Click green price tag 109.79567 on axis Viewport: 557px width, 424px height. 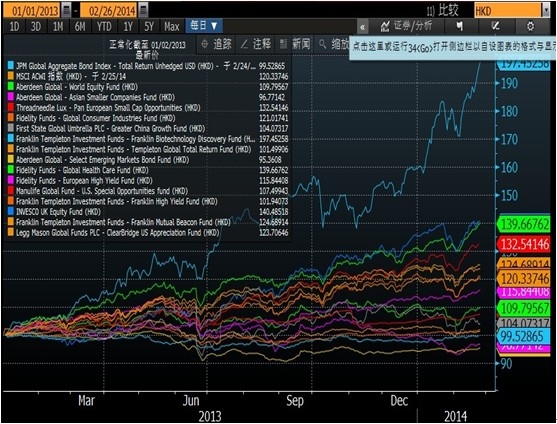[x=525, y=308]
